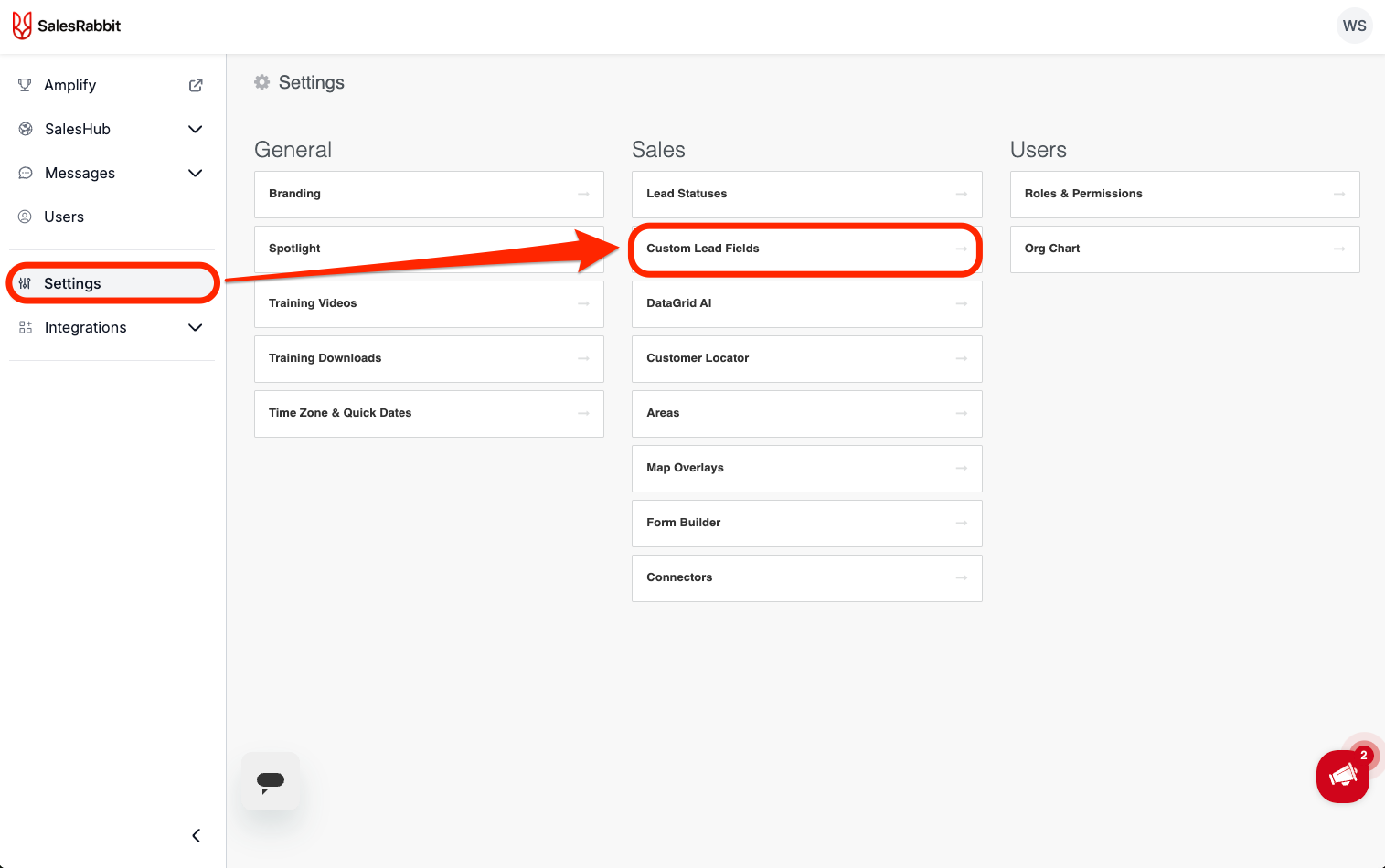The width and height of the screenshot is (1385, 868).
Task: Click the arrow on Training Videos row
Action: tap(583, 303)
